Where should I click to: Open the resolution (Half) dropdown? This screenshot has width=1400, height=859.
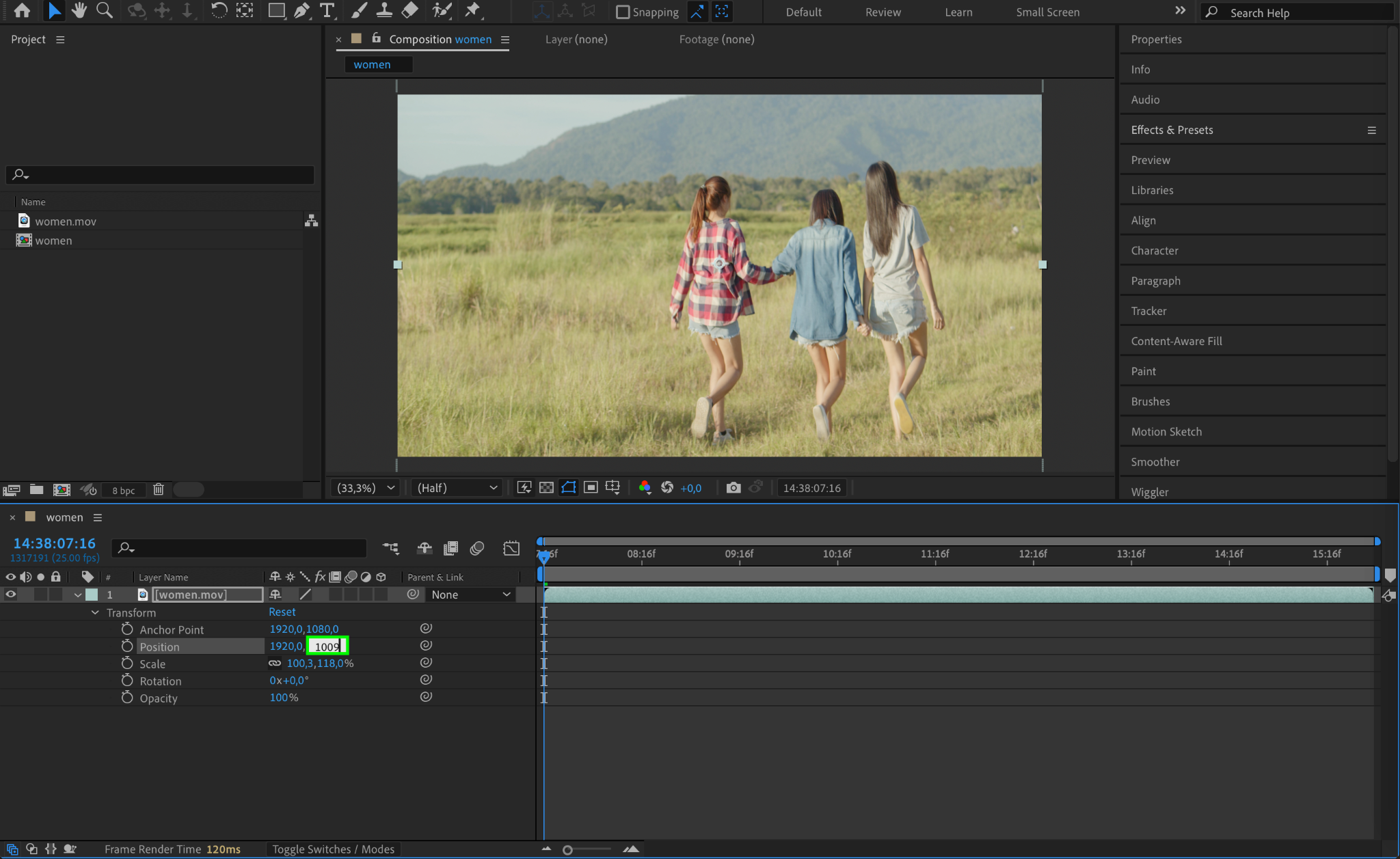457,488
